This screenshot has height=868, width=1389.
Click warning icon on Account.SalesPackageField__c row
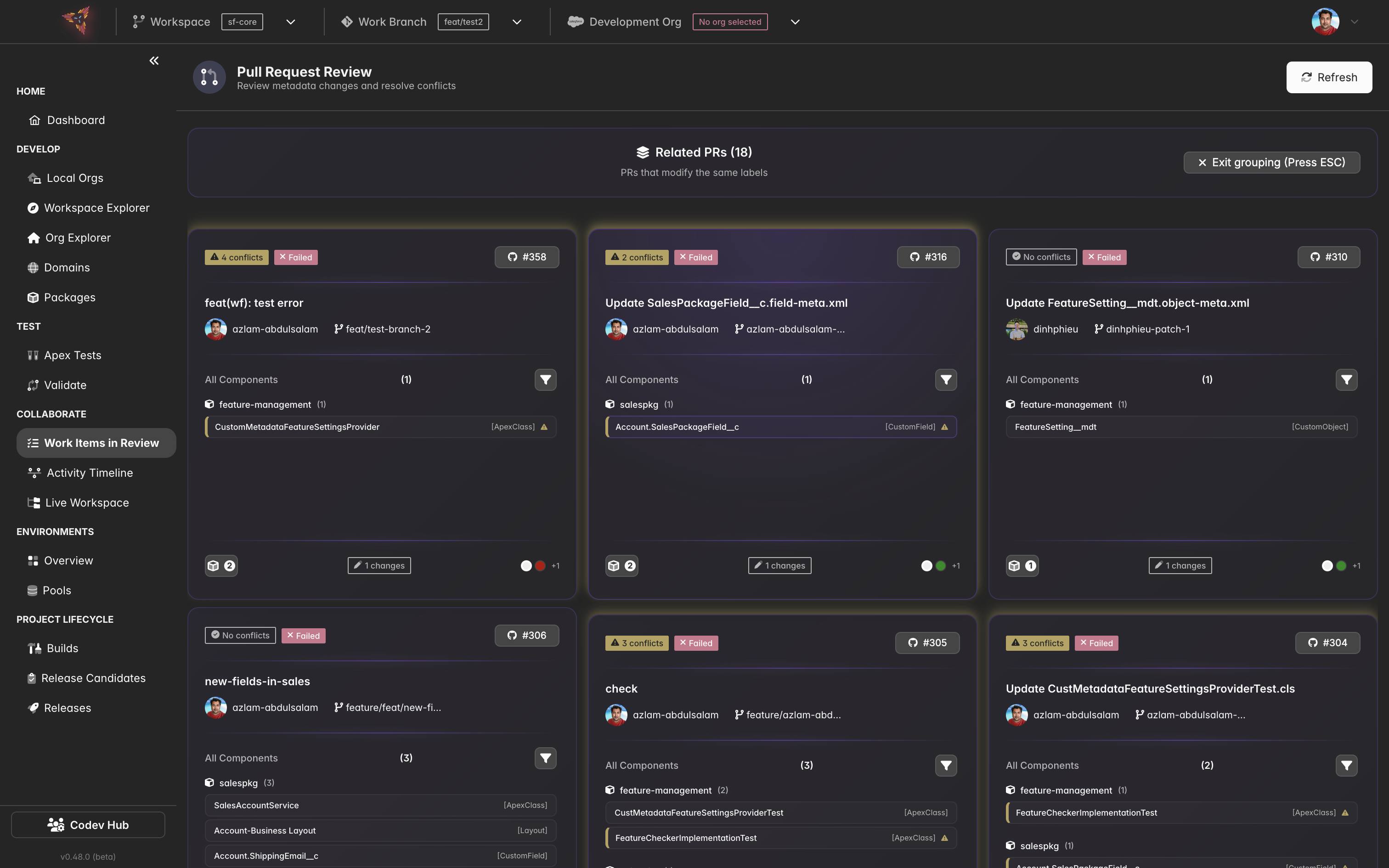click(x=945, y=427)
